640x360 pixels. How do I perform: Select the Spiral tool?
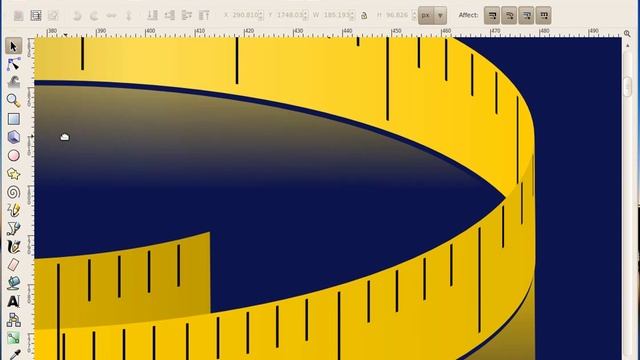(x=13, y=192)
